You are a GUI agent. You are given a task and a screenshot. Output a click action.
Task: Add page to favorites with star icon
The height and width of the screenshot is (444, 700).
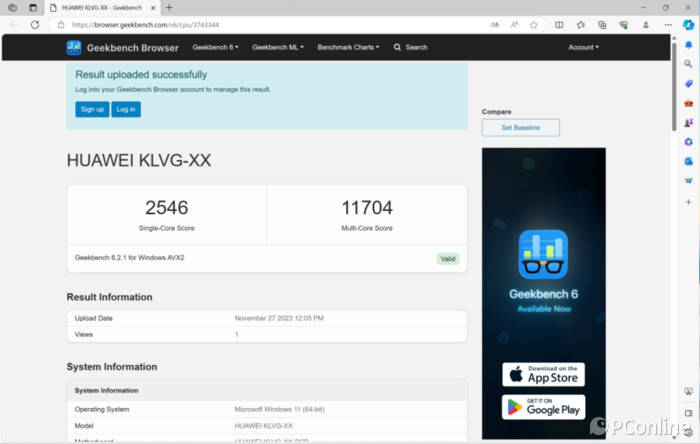click(534, 24)
